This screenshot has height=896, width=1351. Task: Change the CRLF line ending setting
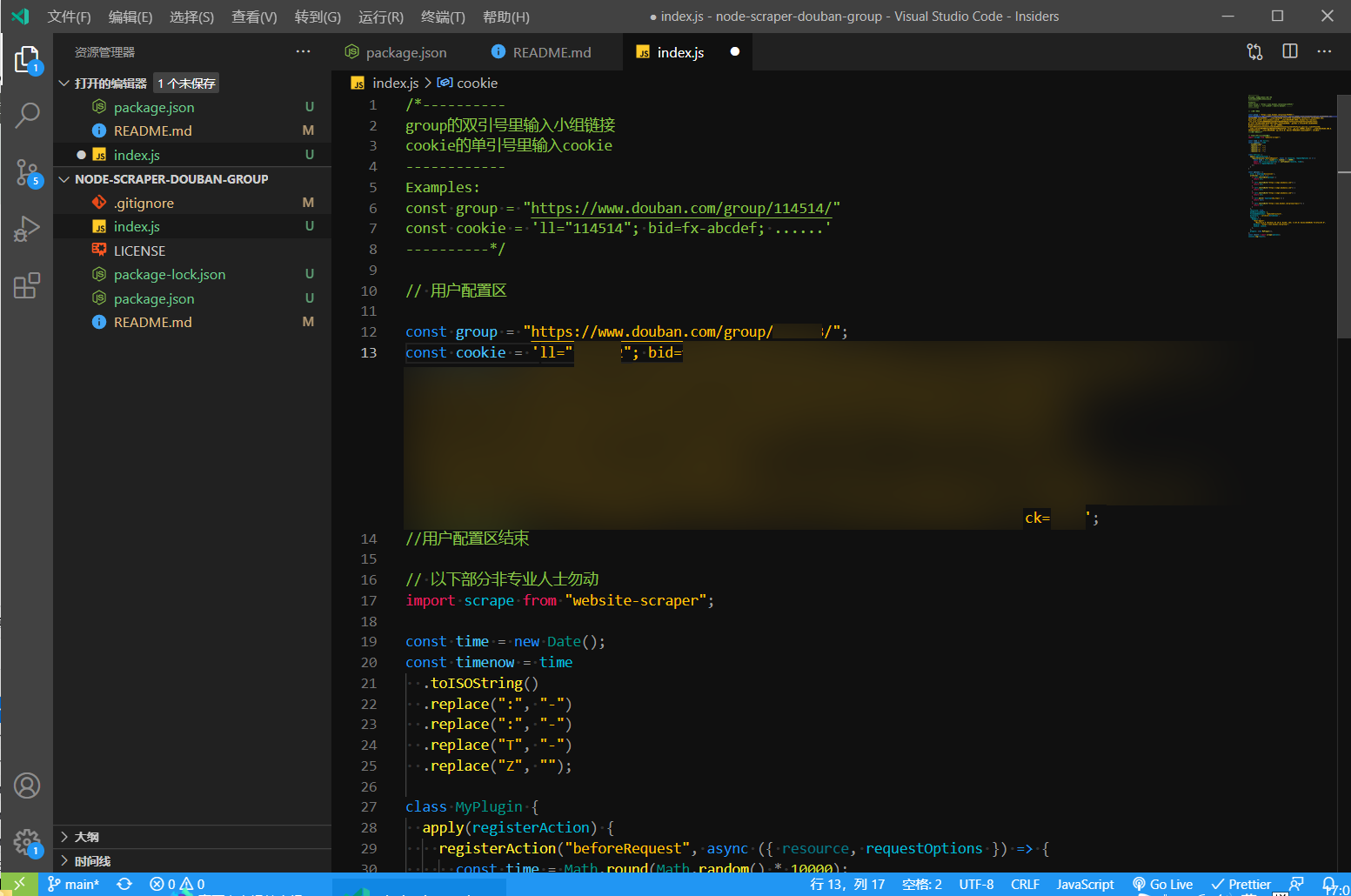pyautogui.click(x=1025, y=884)
